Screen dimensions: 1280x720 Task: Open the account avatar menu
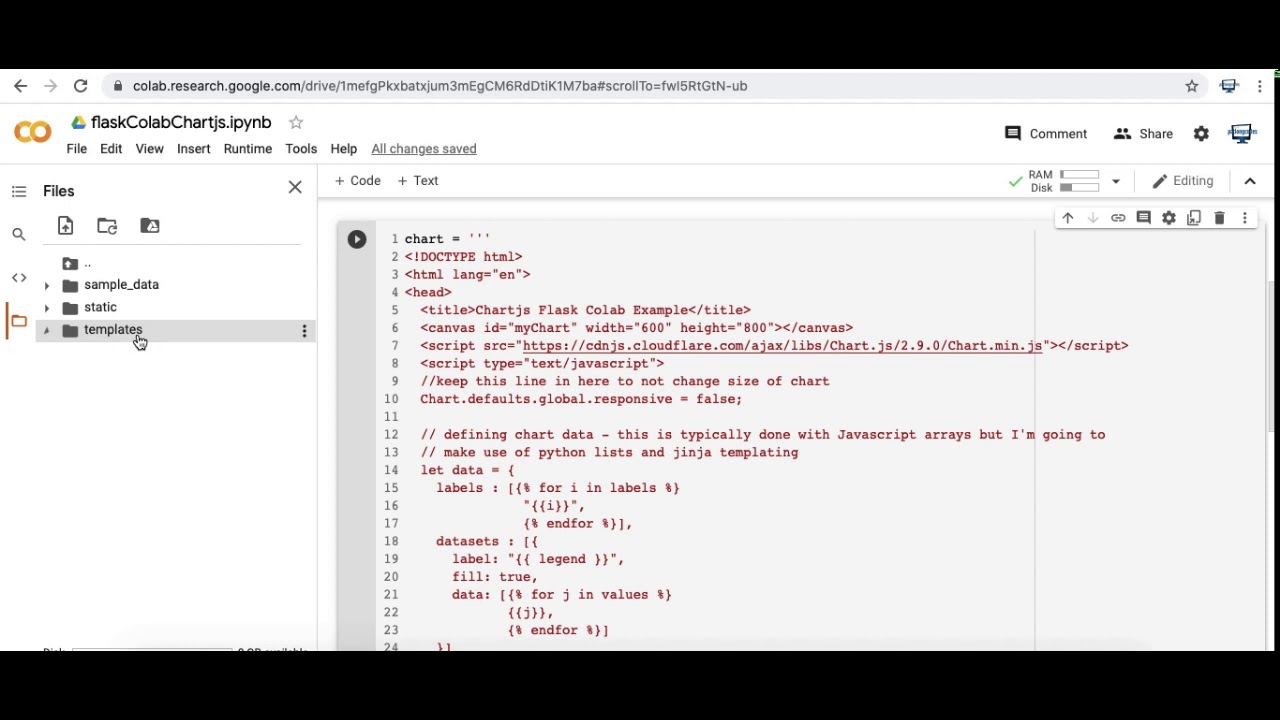pos(1242,133)
